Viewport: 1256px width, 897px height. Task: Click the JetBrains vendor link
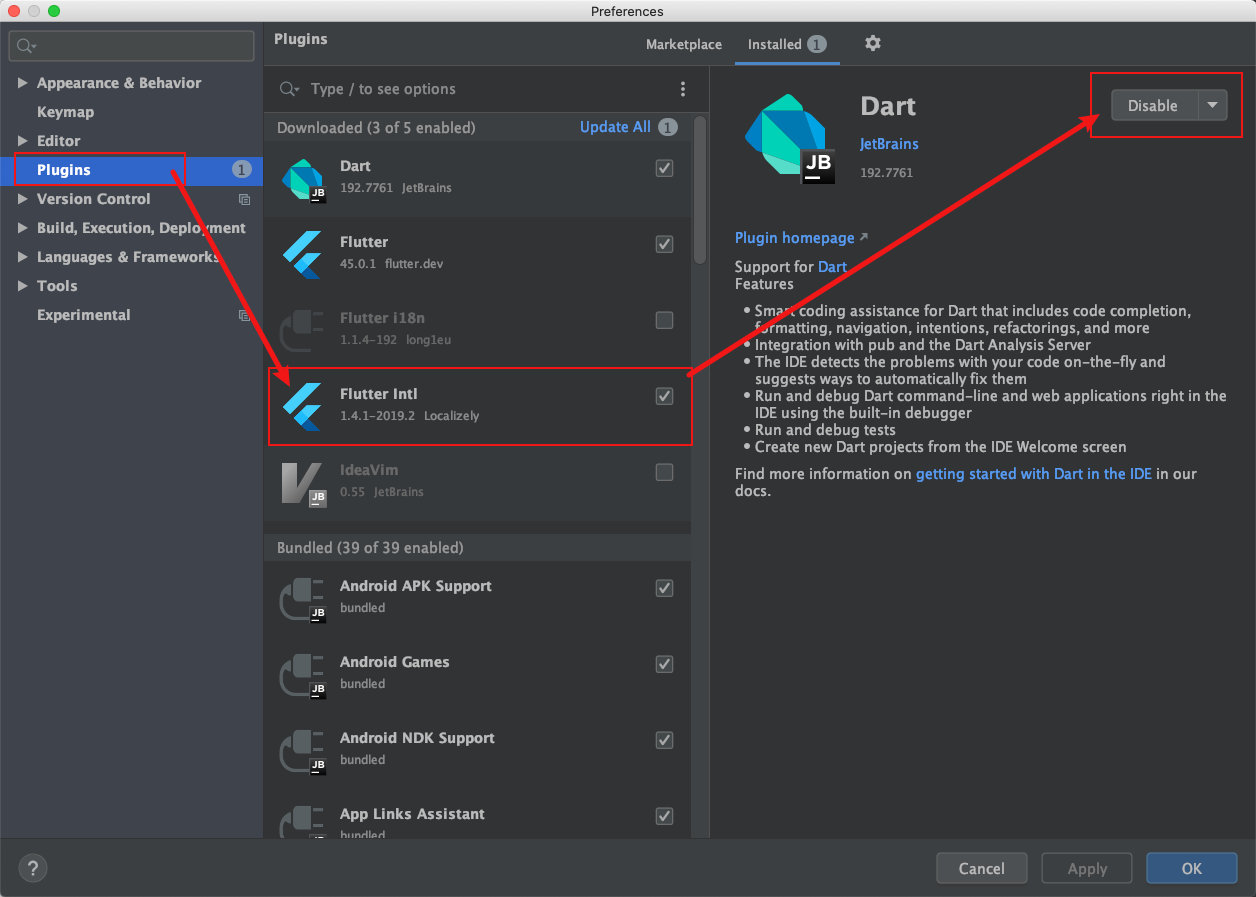(x=889, y=144)
